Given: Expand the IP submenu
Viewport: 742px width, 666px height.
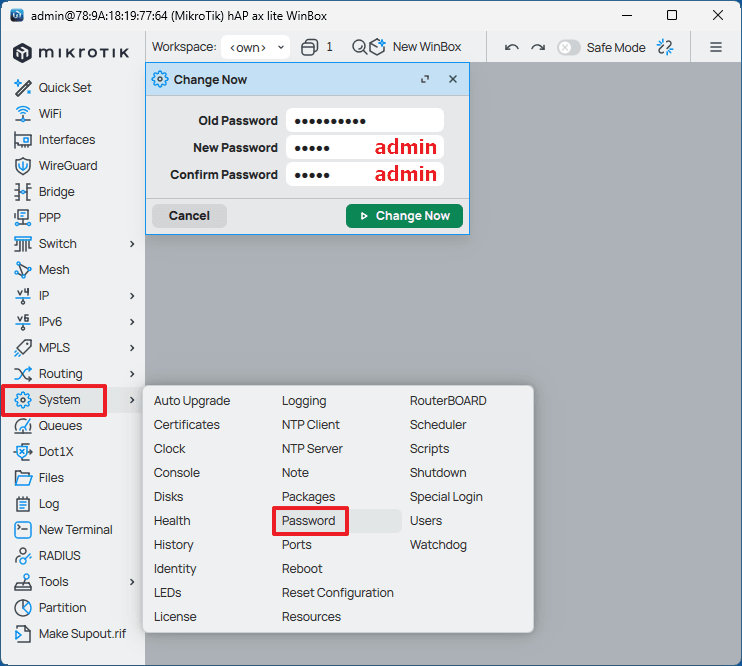Looking at the screenshot, I should [132, 296].
